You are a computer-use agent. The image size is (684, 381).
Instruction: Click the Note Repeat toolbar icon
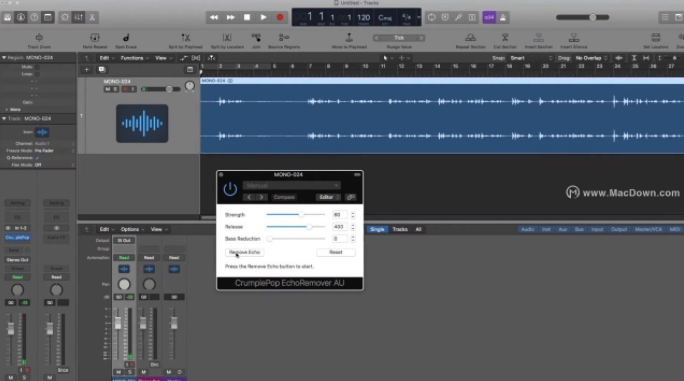95,41
